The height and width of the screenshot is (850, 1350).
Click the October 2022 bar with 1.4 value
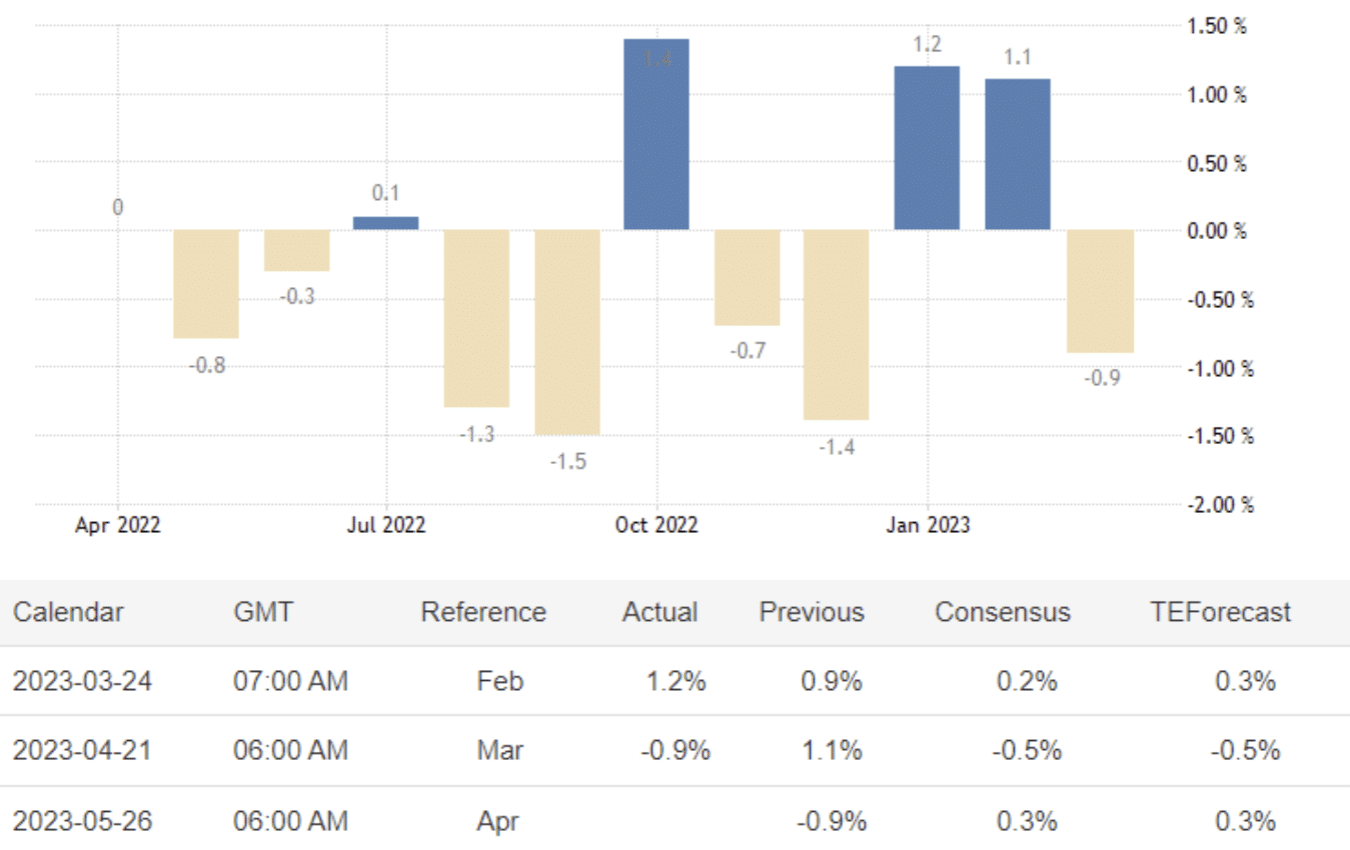click(656, 134)
